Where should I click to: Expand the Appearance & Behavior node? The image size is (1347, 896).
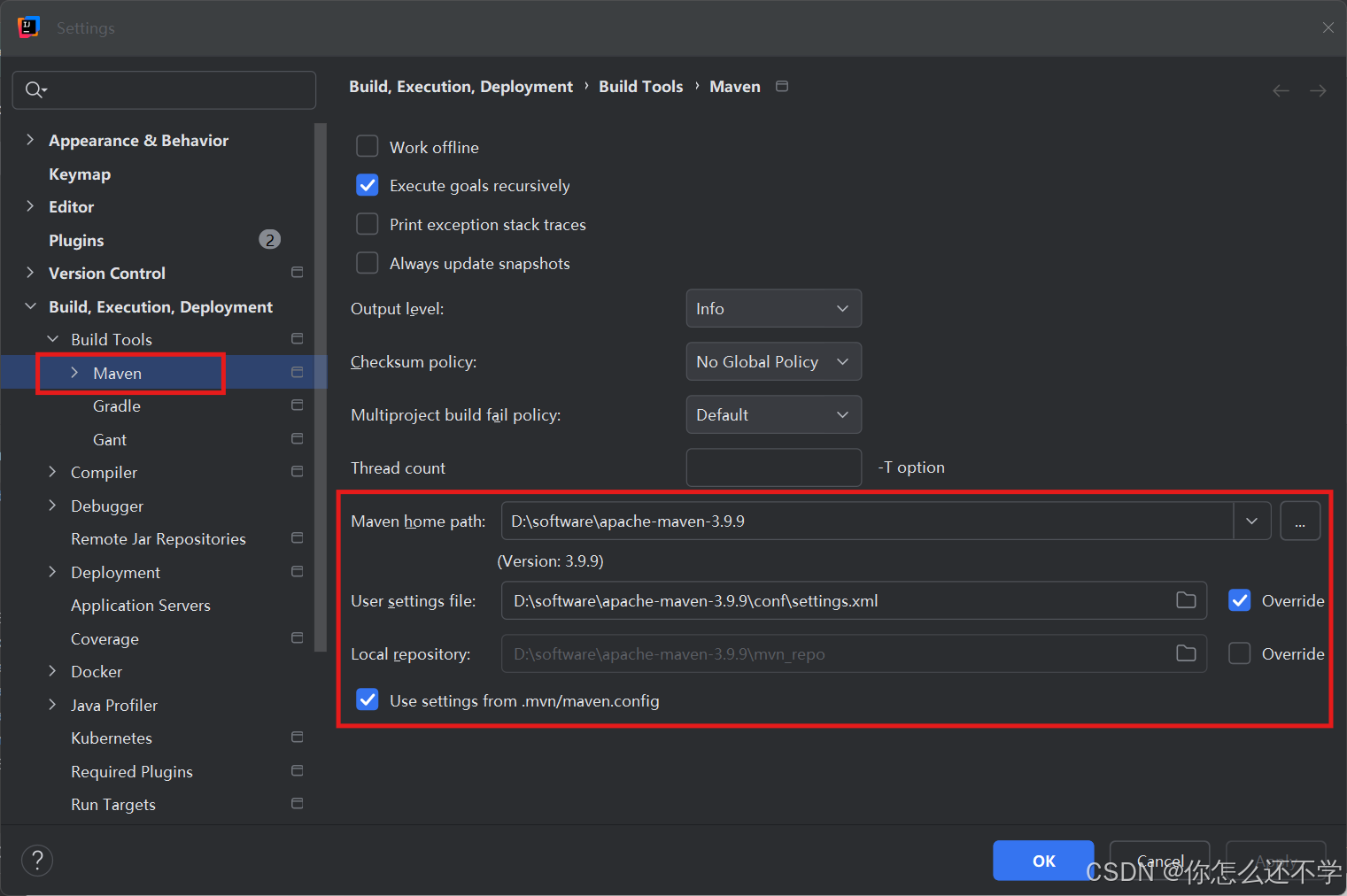tap(30, 140)
